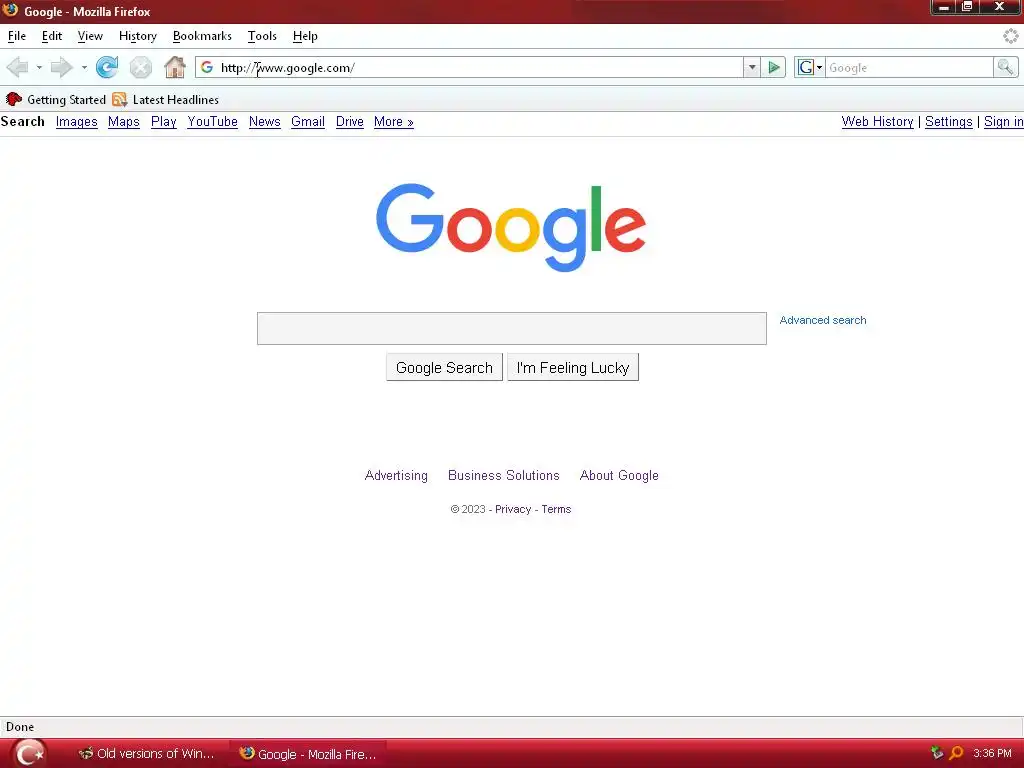Image resolution: width=1024 pixels, height=768 pixels.
Task: Open the Forward button history dropdown arrow
Action: [x=84, y=67]
